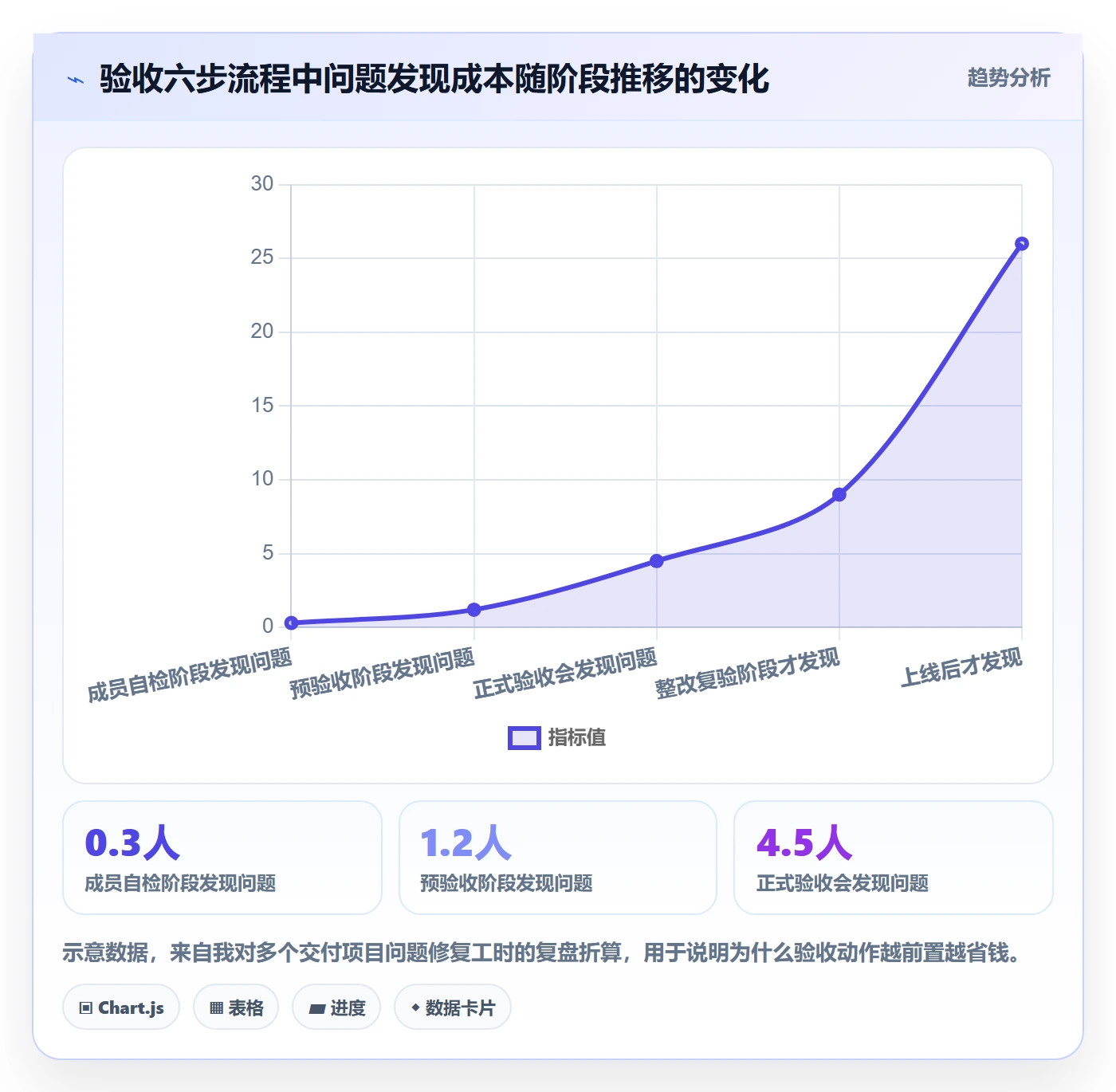Click the x-axis label 预验收阶段发现问题
Viewport: 1116px width, 1092px height.
click(x=383, y=674)
